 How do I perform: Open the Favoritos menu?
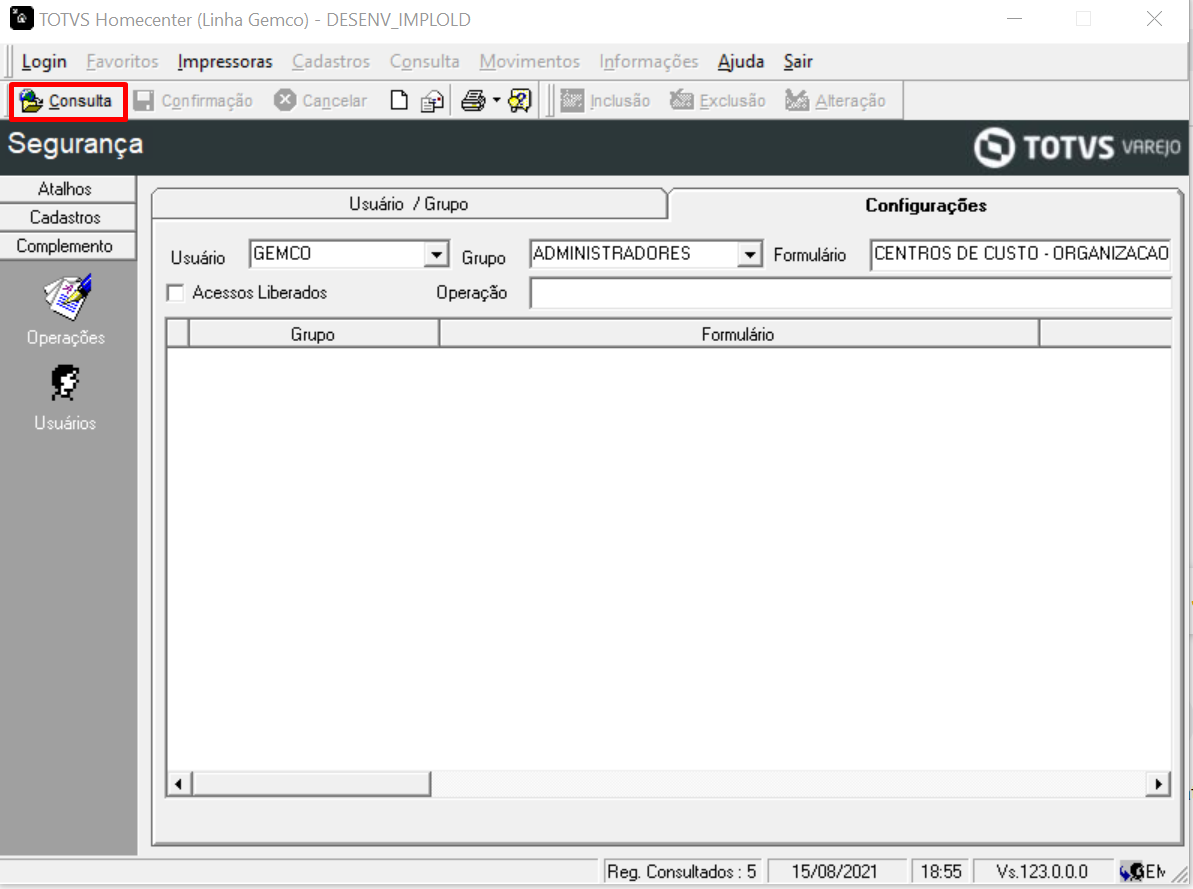point(122,62)
